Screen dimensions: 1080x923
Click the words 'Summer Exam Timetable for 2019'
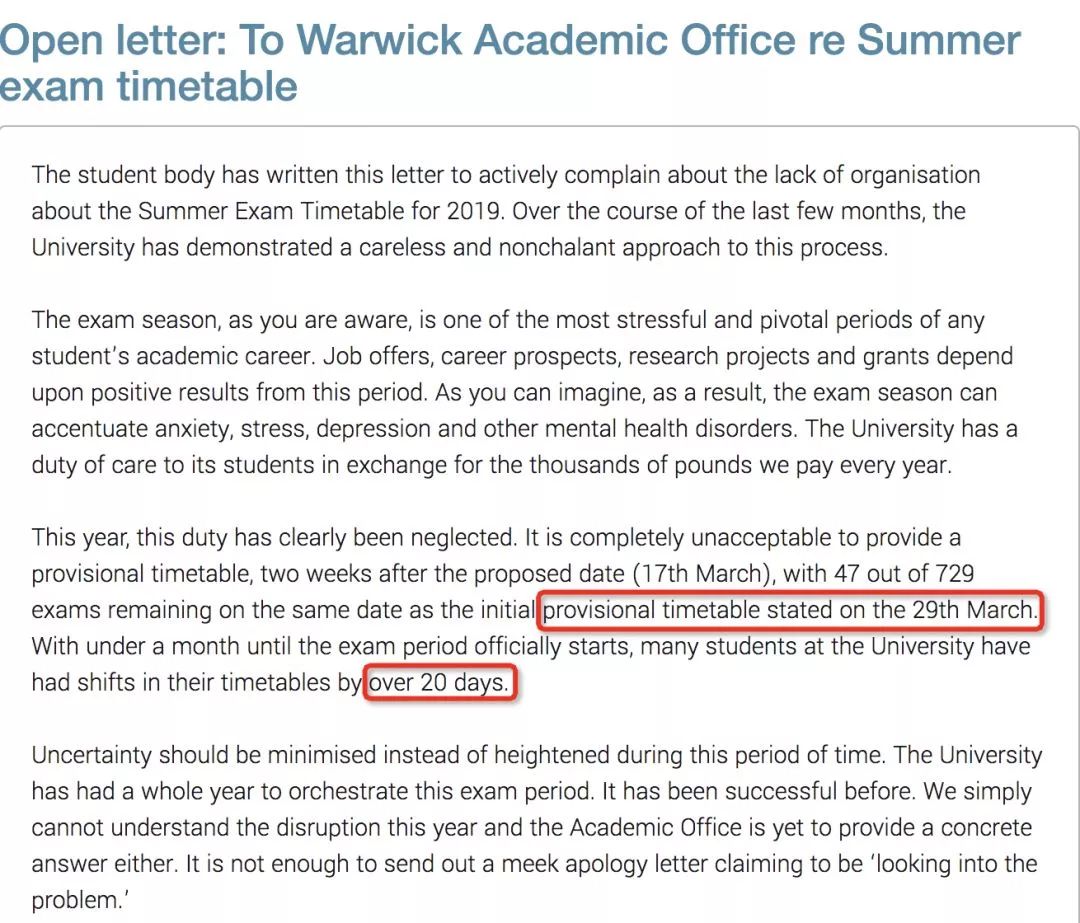322,211
